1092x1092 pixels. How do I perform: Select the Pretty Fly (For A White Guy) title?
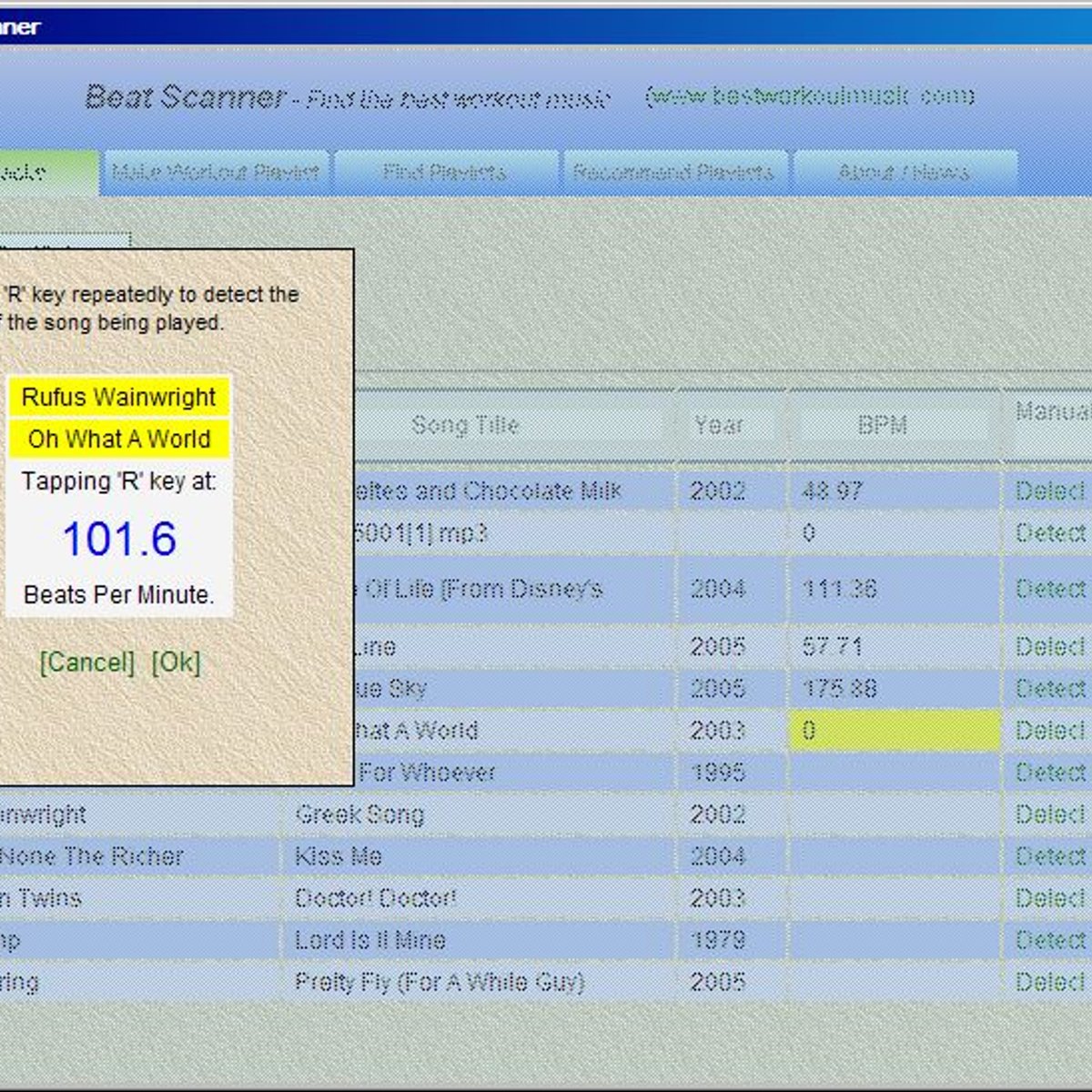(x=477, y=981)
